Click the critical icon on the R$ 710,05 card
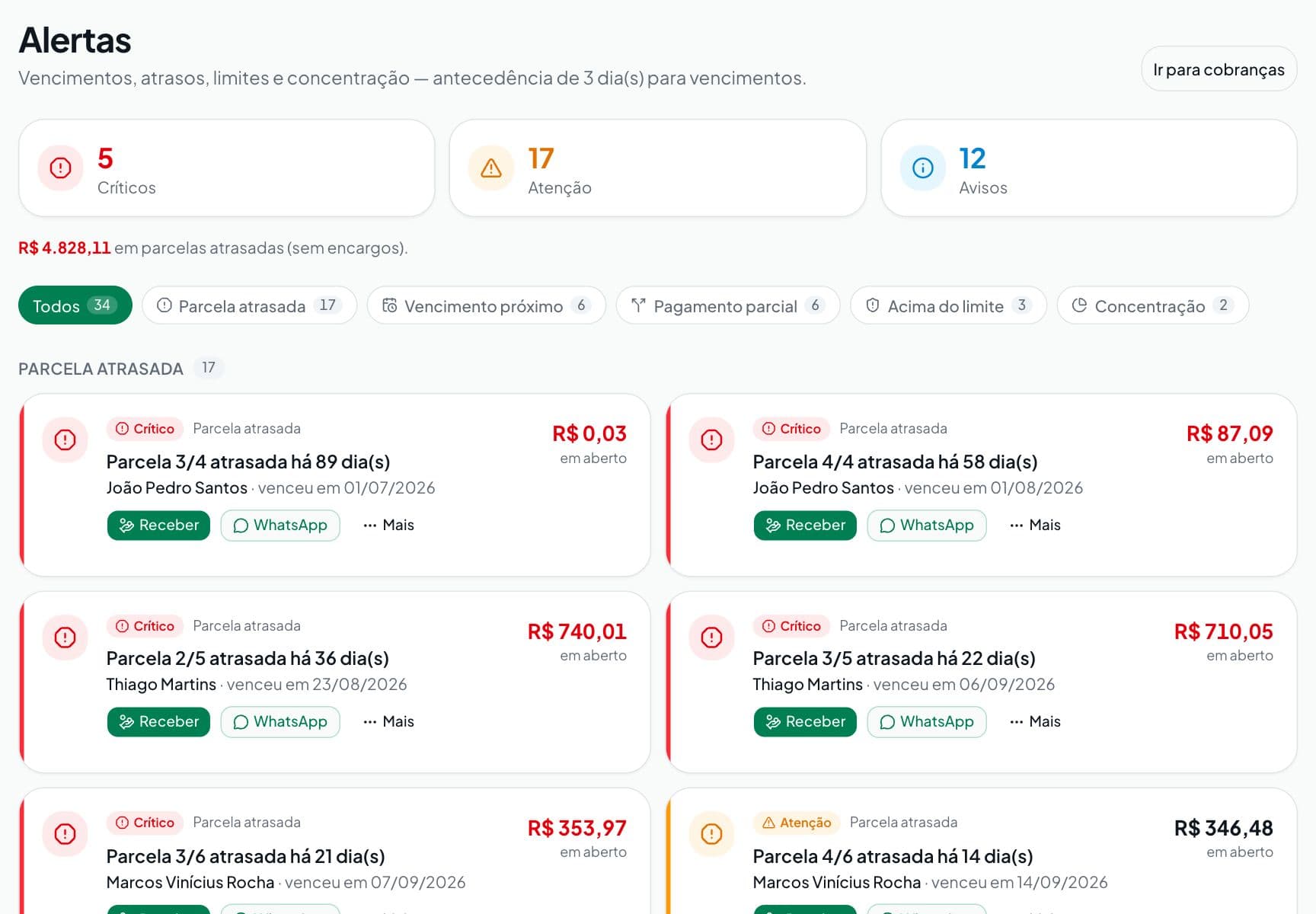Viewport: 1316px width, 914px height. point(711,637)
